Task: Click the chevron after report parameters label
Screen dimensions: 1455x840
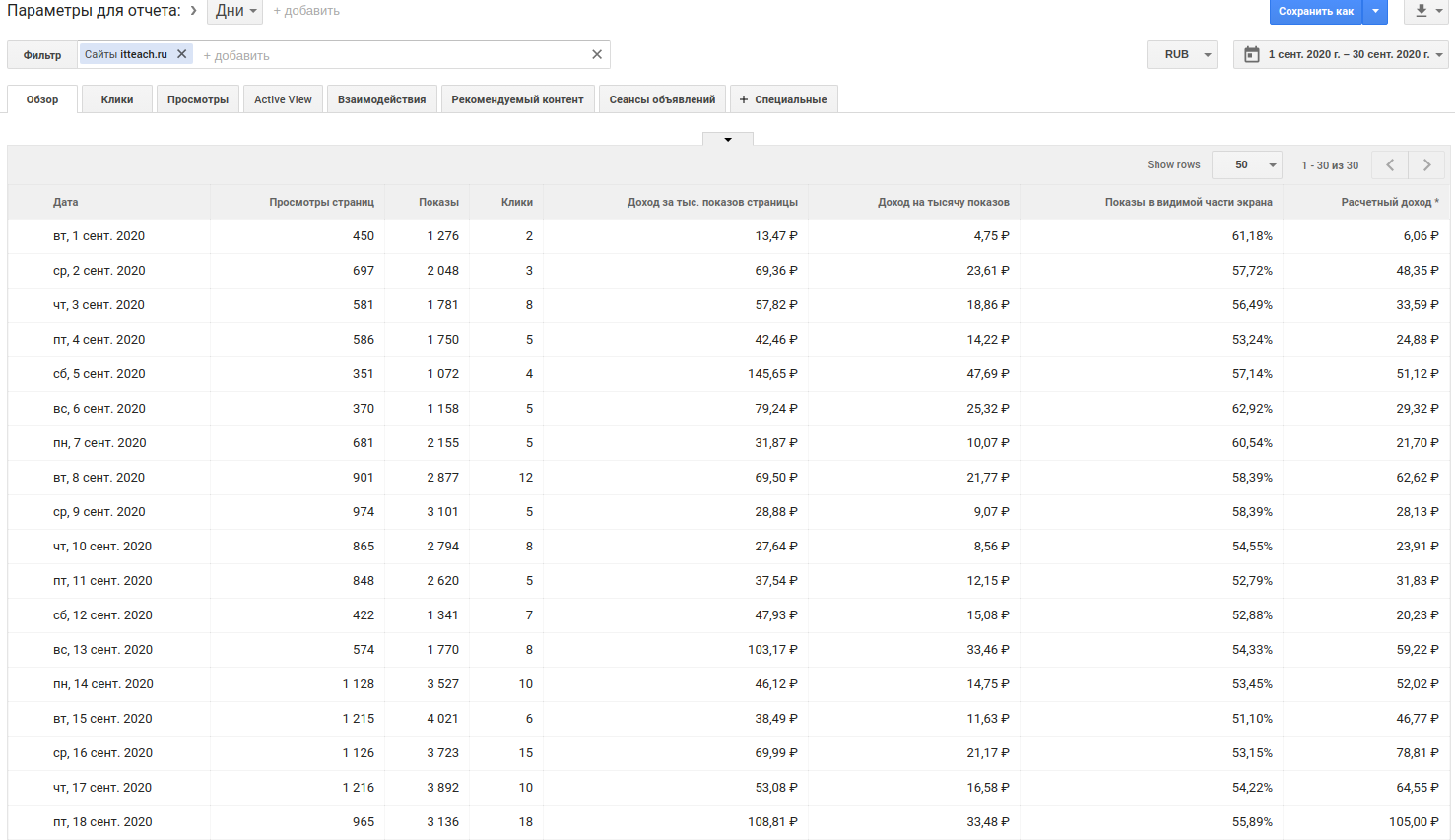Action: coord(194,11)
